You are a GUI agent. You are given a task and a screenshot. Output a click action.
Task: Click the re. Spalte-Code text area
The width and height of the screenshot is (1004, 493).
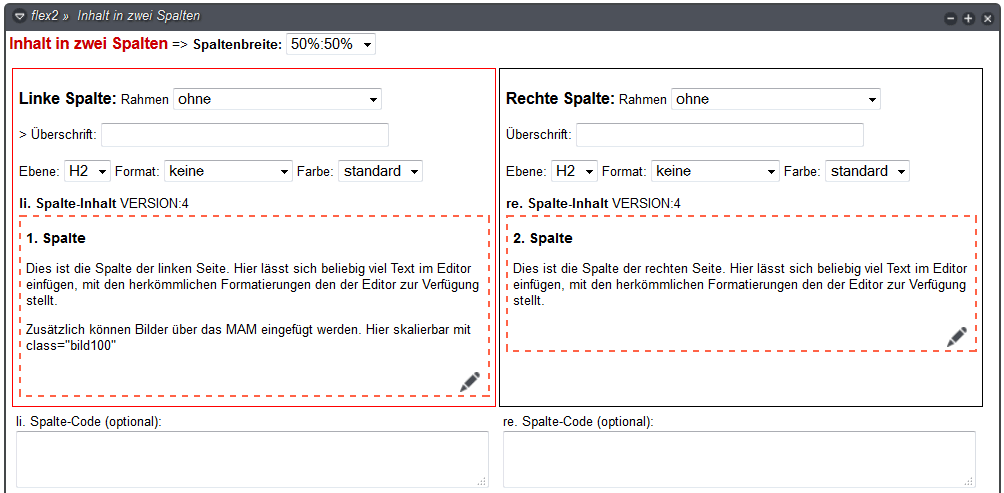tap(740, 459)
